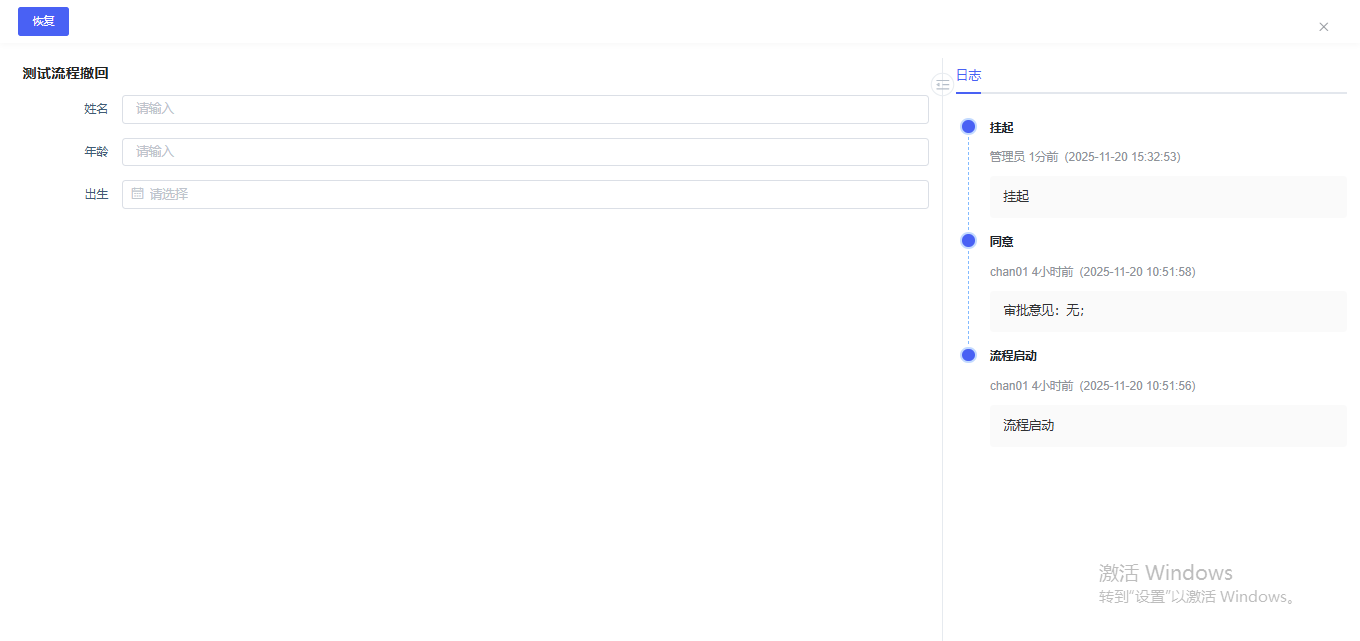Switch to the 日志 tab
The height and width of the screenshot is (641, 1360).
click(968, 75)
